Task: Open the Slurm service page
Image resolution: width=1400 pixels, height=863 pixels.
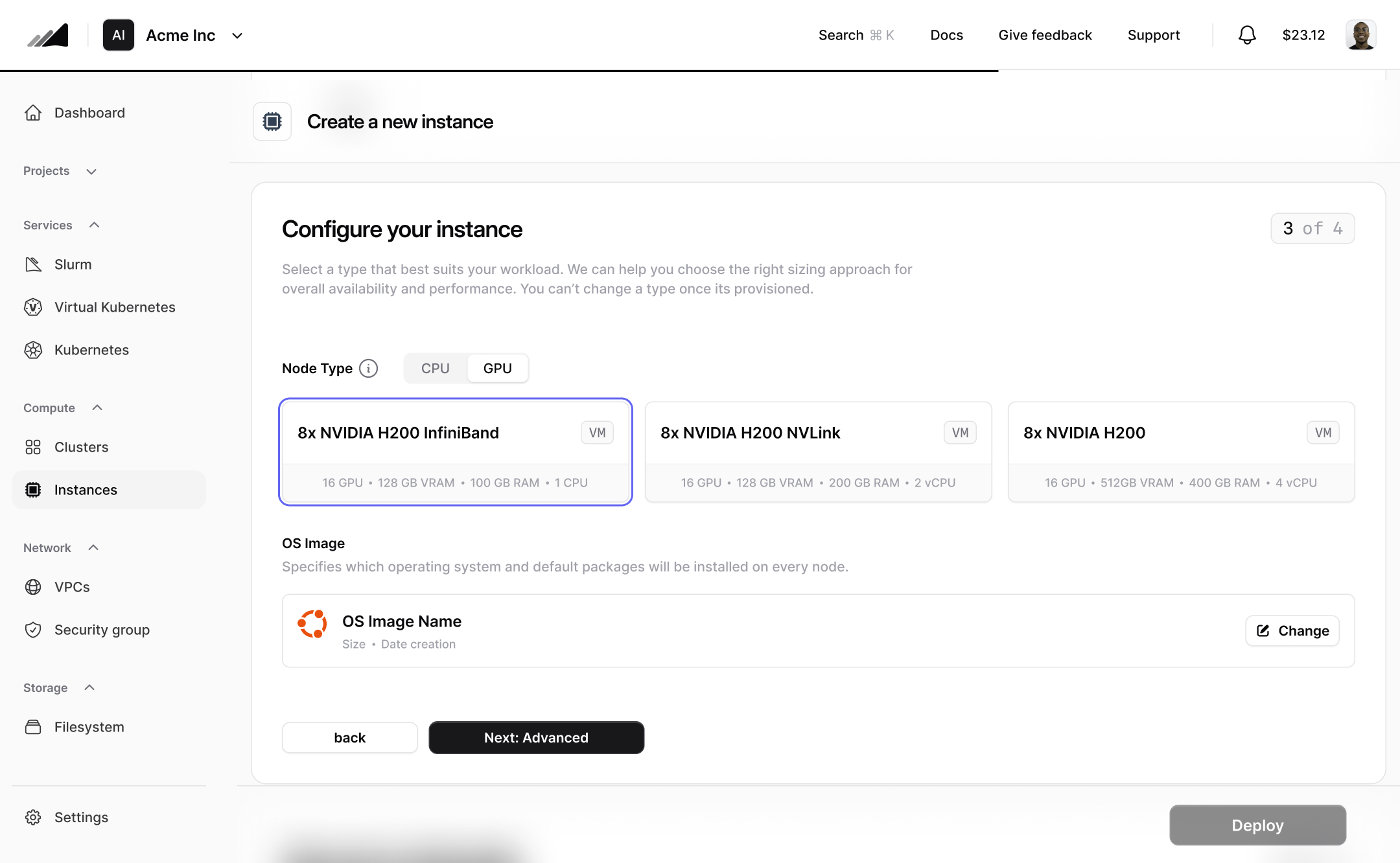Action: (x=72, y=264)
